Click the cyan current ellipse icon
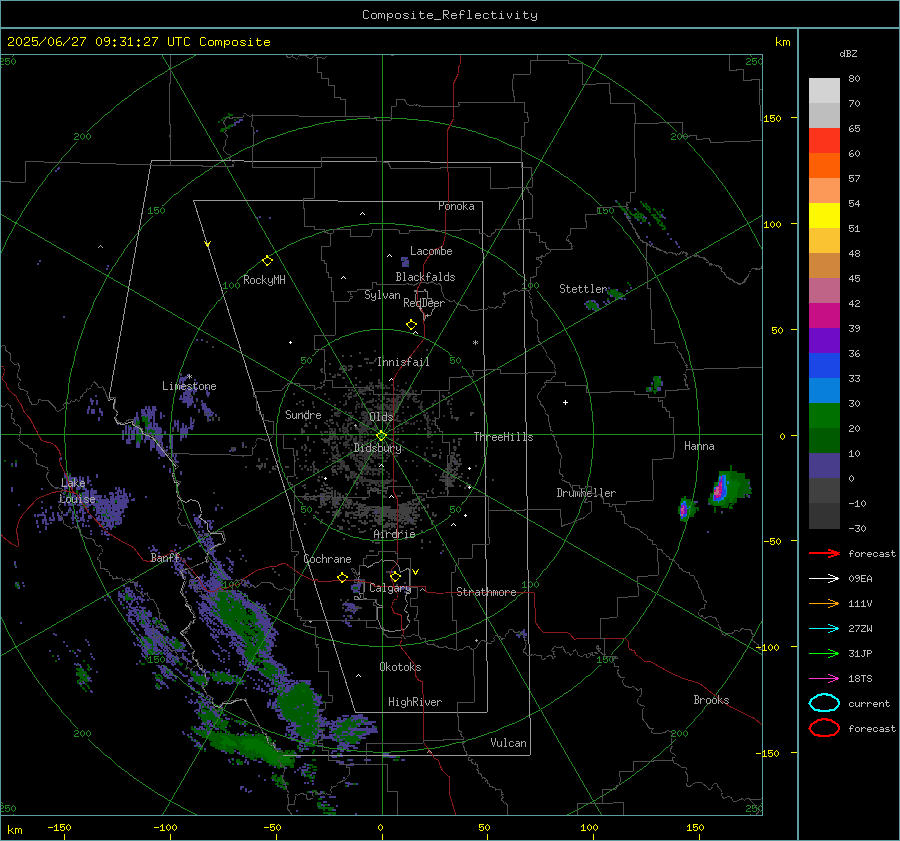 point(824,703)
